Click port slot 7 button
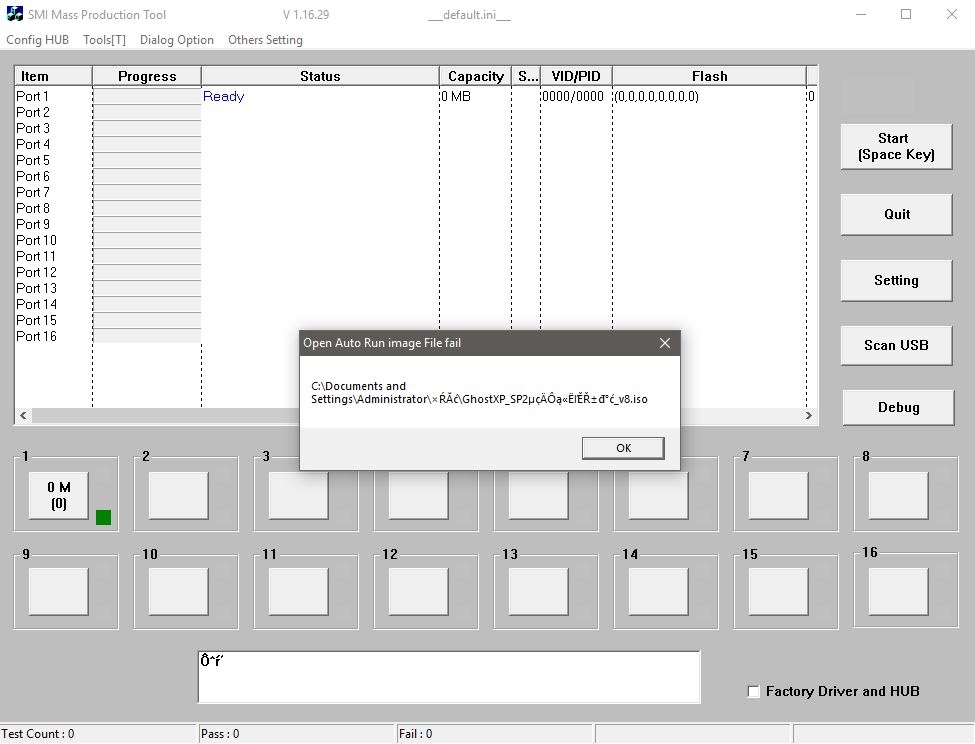The image size is (975, 744). click(779, 495)
